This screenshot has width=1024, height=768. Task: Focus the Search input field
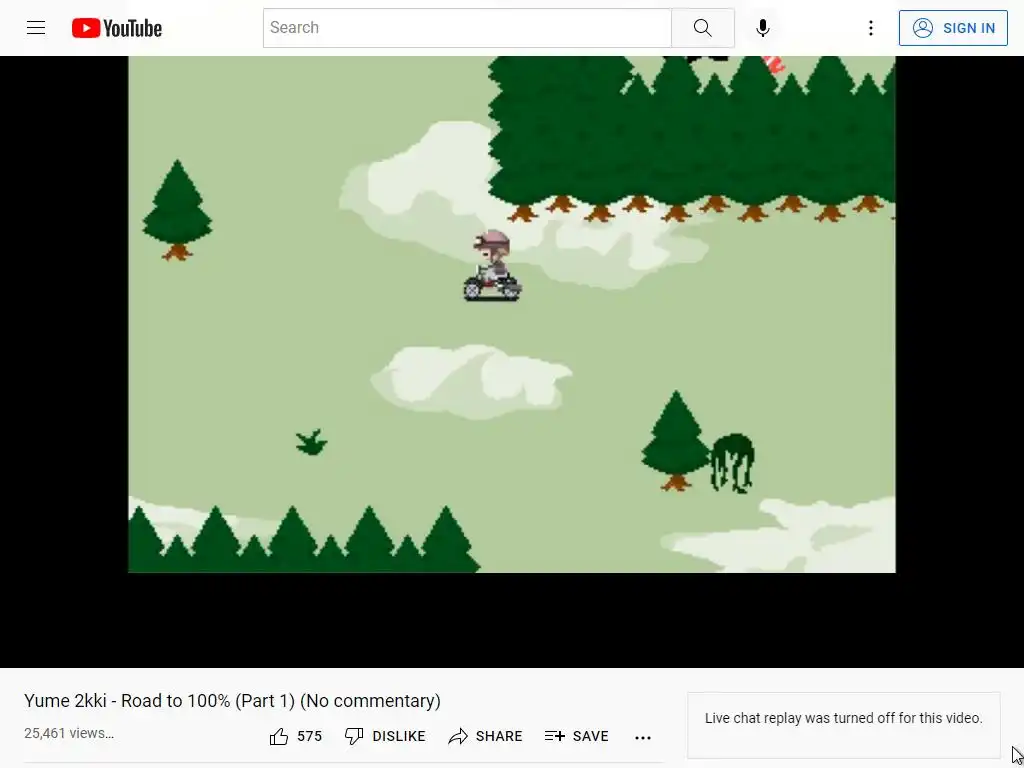(x=467, y=28)
